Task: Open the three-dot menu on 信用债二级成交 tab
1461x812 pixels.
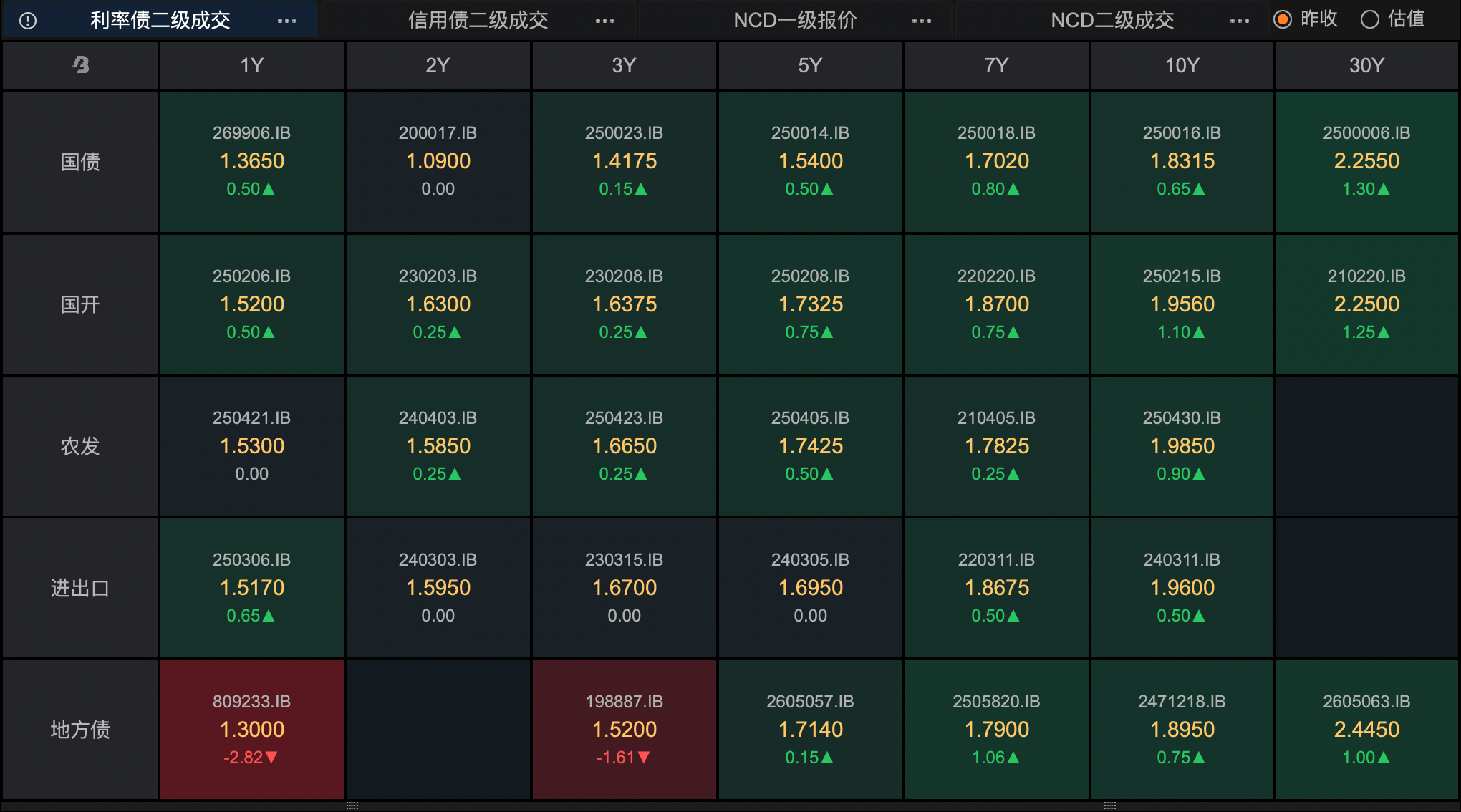Action: (604, 21)
